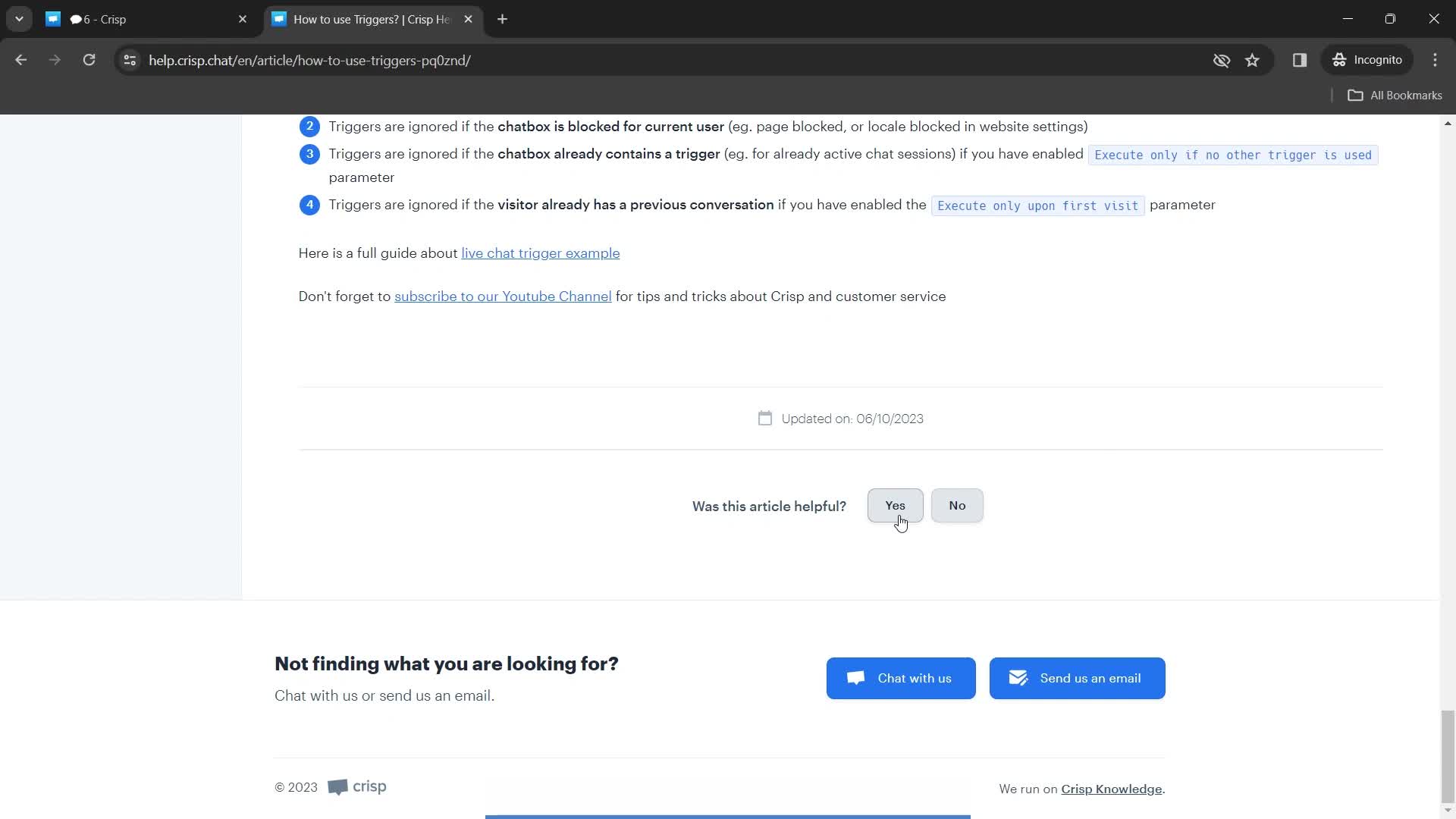Bookmark this page with the star icon
The width and height of the screenshot is (1456, 819).
click(1252, 60)
